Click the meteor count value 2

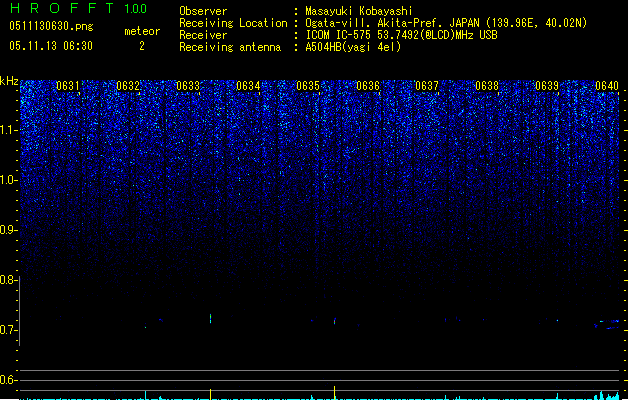tap(142, 46)
